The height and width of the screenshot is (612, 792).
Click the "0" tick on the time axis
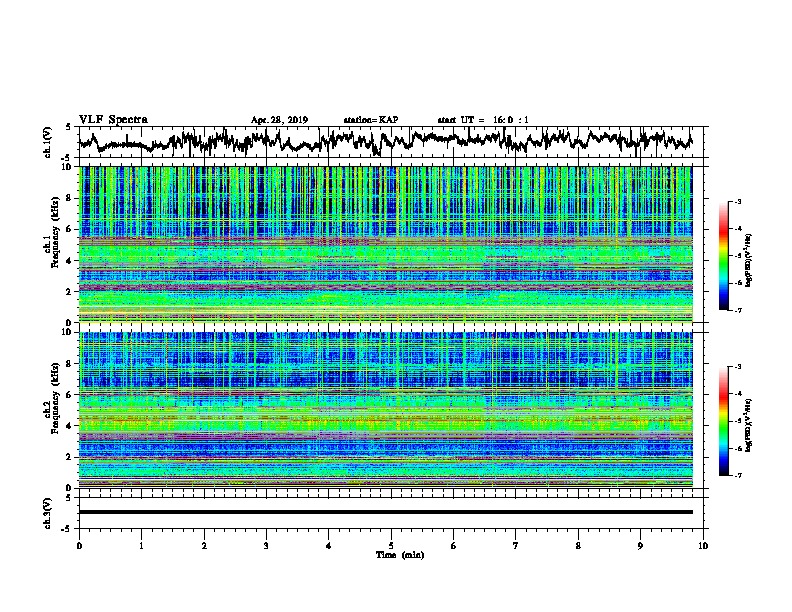[79, 546]
